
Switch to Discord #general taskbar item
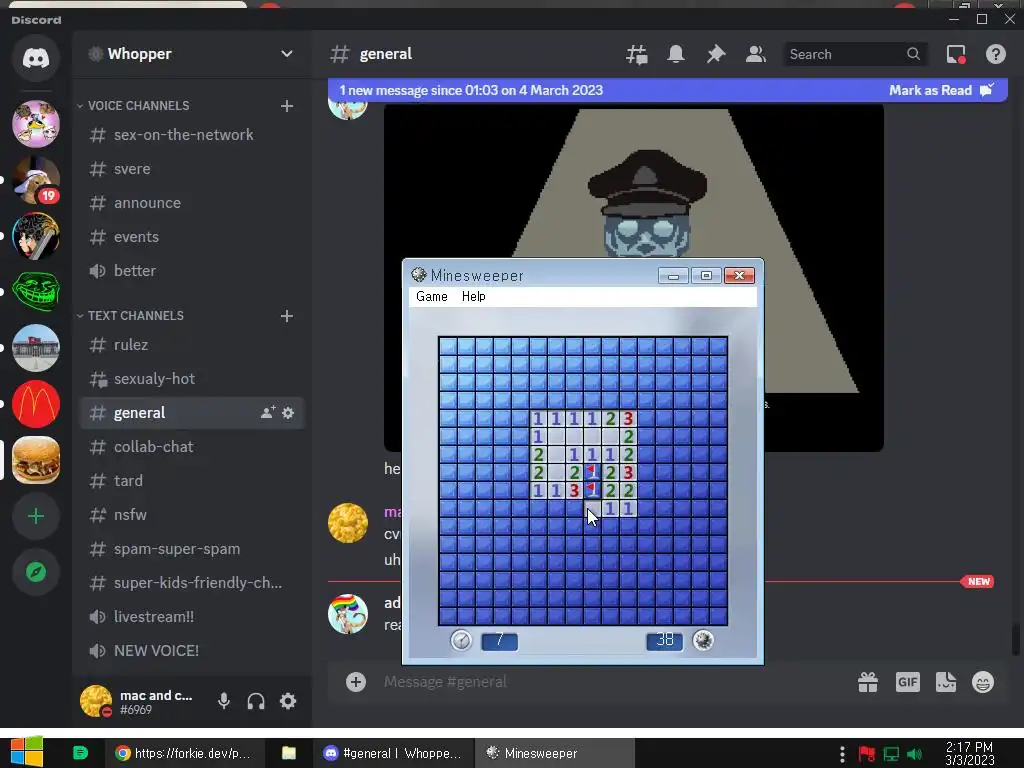click(x=392, y=753)
